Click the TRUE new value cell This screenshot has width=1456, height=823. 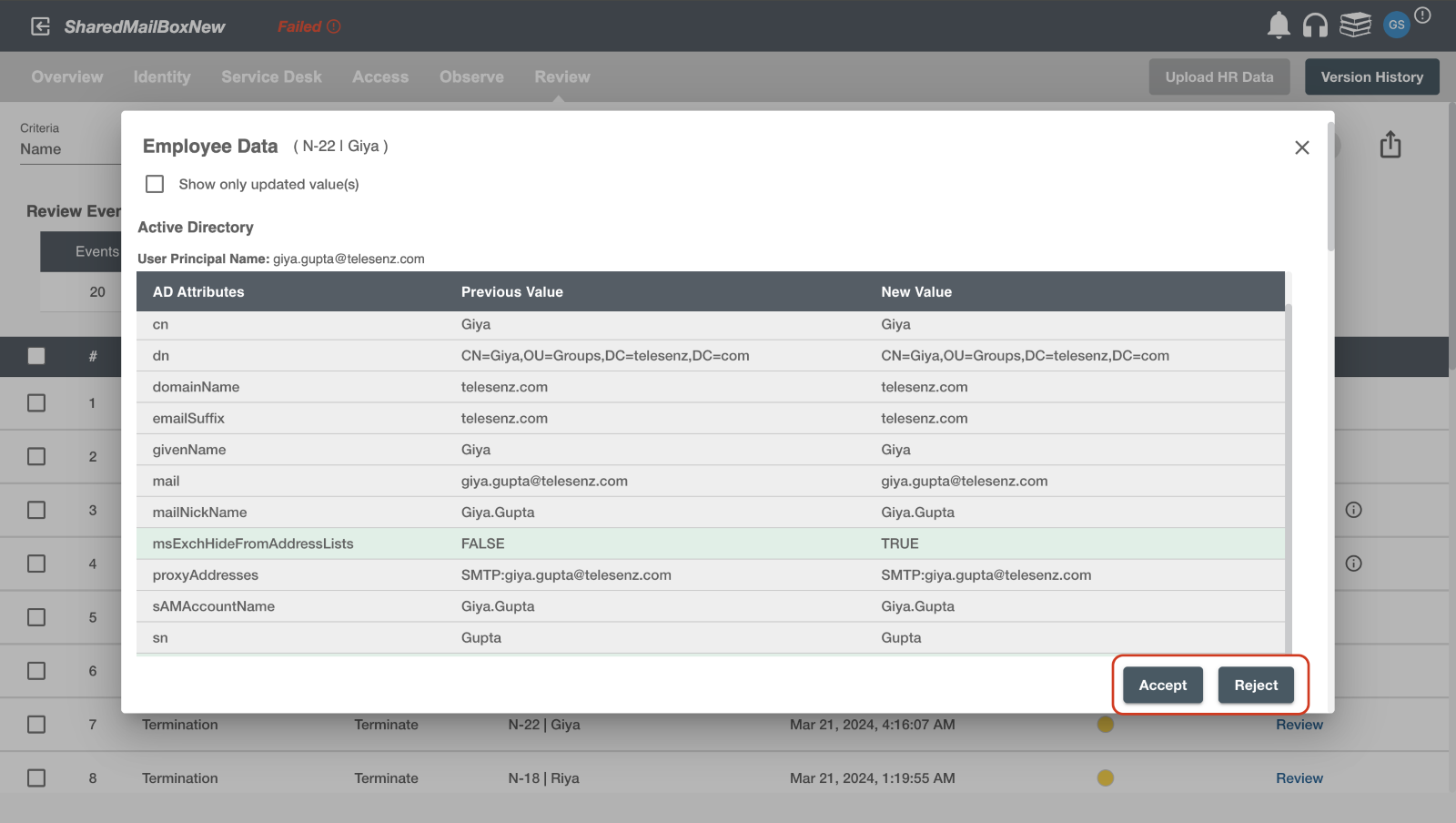pyautogui.click(x=900, y=544)
